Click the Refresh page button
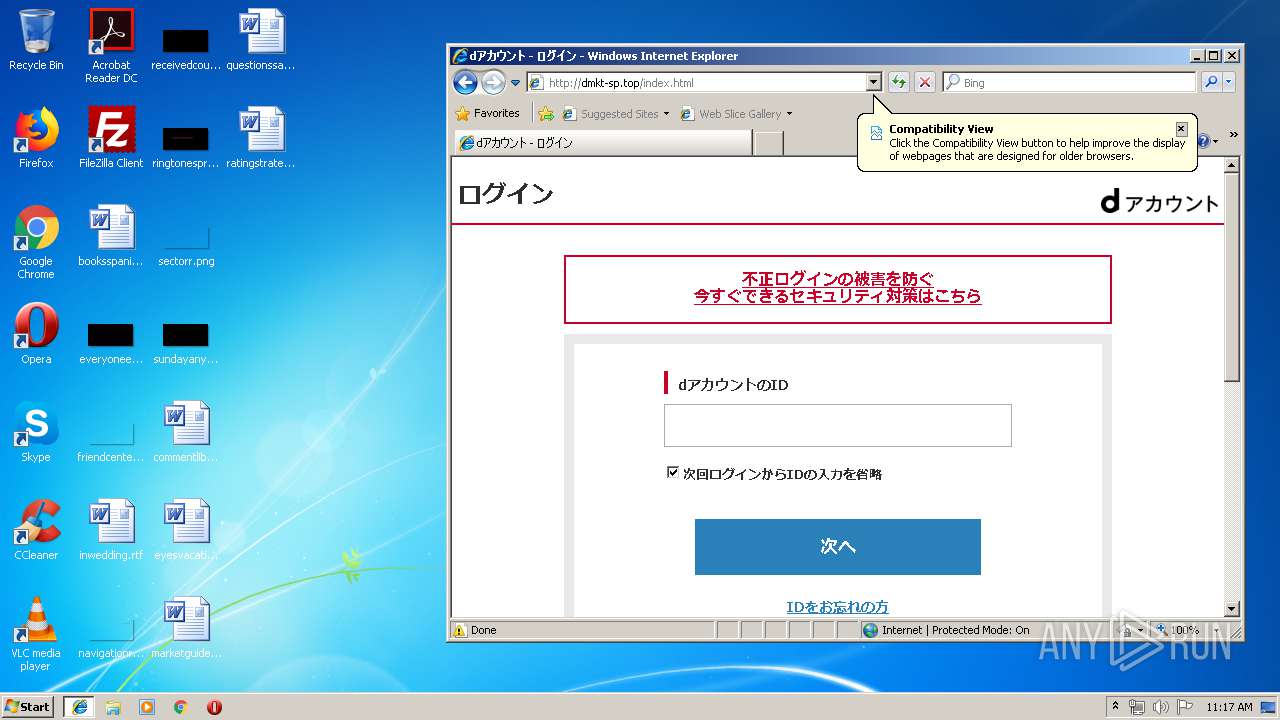Screen dimensions: 1280x720 coord(899,82)
